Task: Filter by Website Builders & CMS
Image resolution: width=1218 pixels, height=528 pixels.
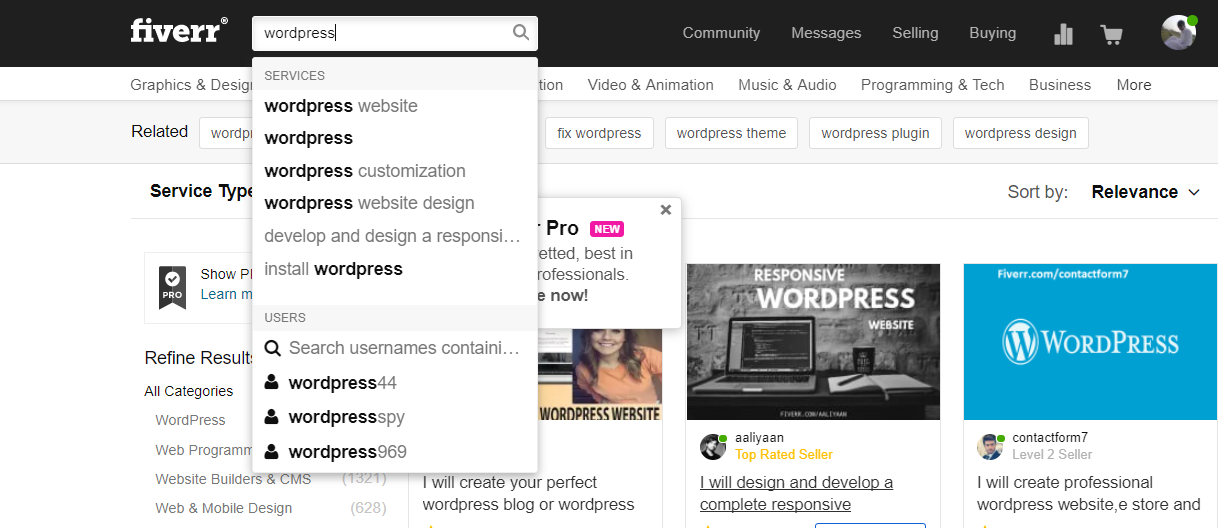Action: coord(233,479)
